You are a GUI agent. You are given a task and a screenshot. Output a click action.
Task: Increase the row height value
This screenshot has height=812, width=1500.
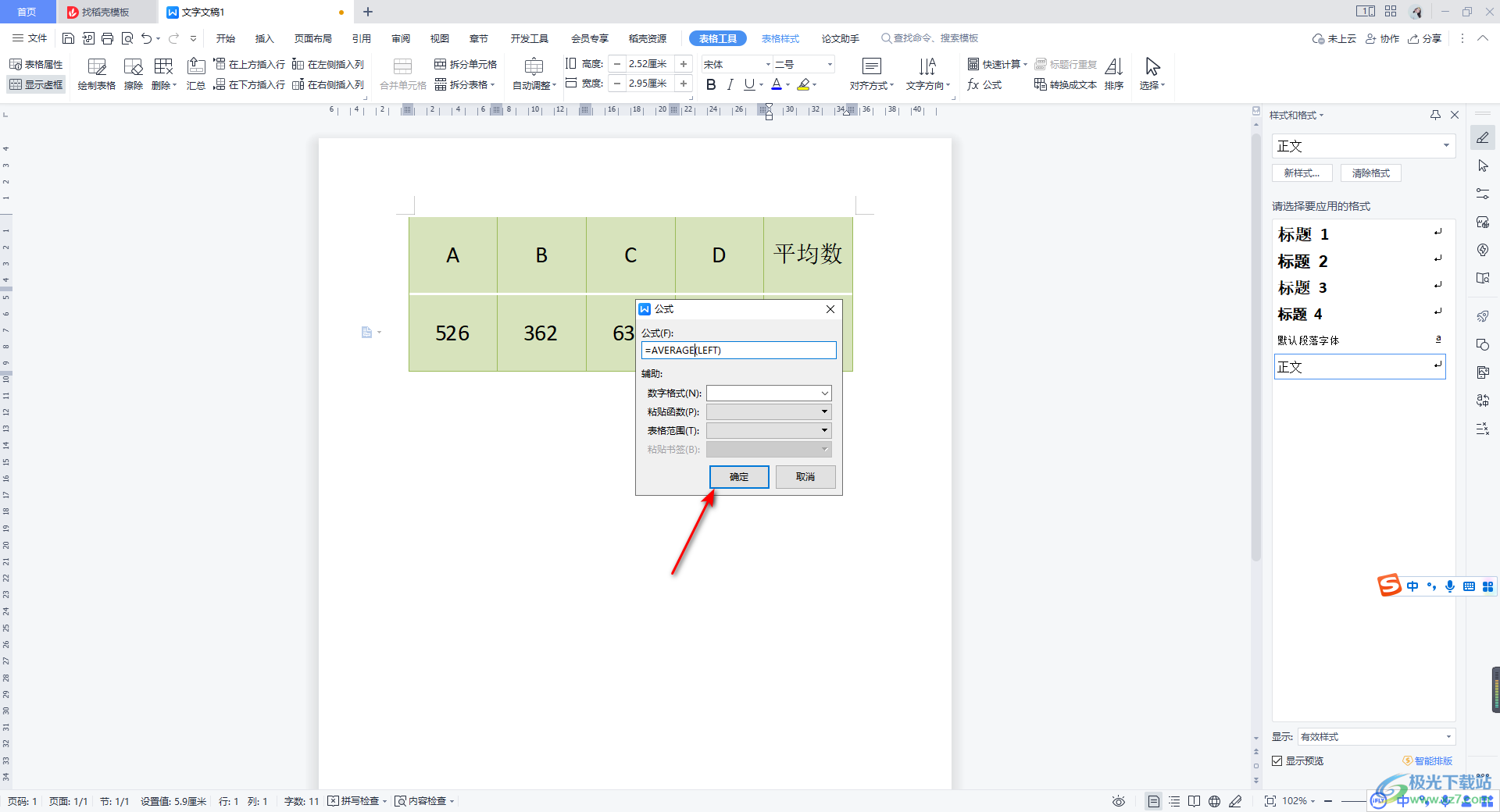coord(684,64)
